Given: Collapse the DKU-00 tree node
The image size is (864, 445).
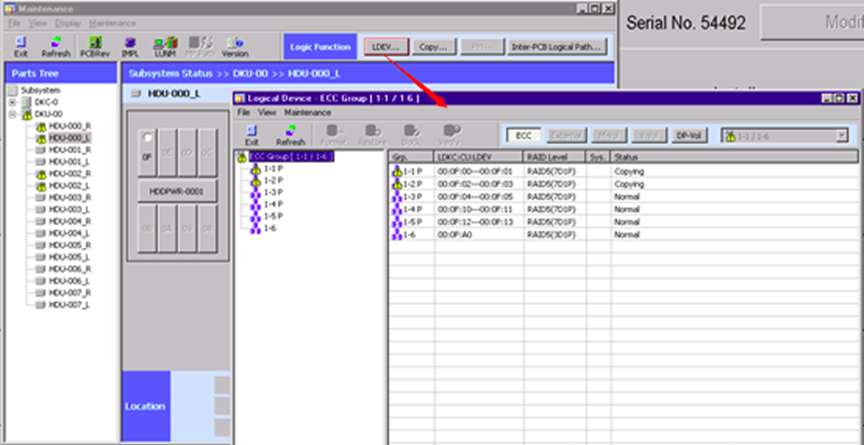Looking at the screenshot, I should 13,114.
